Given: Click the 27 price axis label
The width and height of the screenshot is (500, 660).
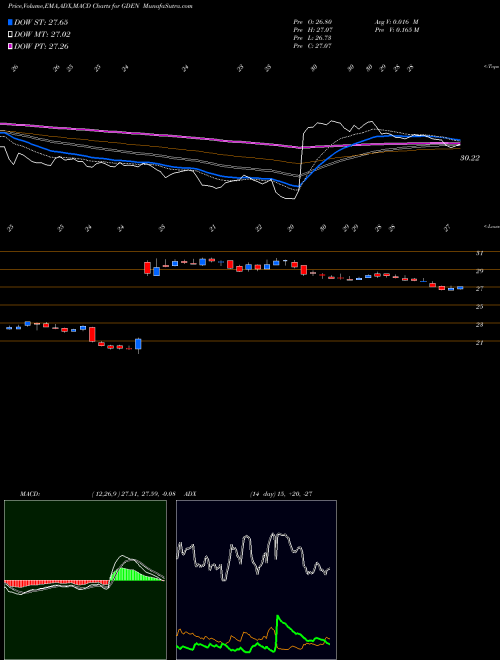Looking at the screenshot, I should 479,289.
